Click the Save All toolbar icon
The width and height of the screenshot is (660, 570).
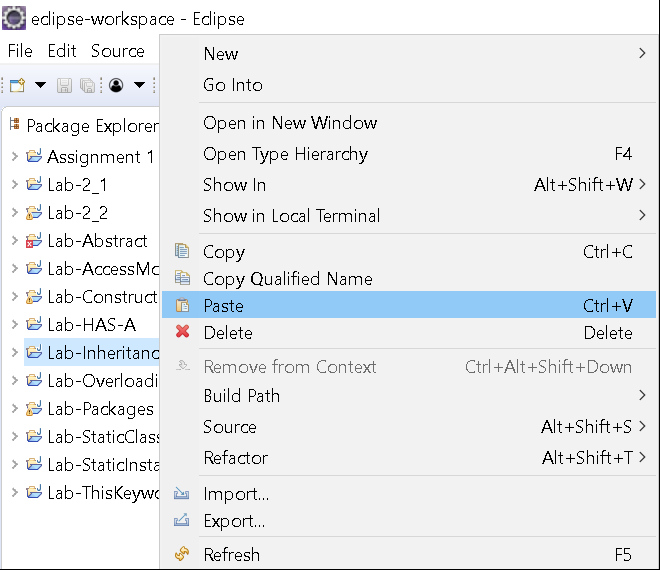coord(88,85)
